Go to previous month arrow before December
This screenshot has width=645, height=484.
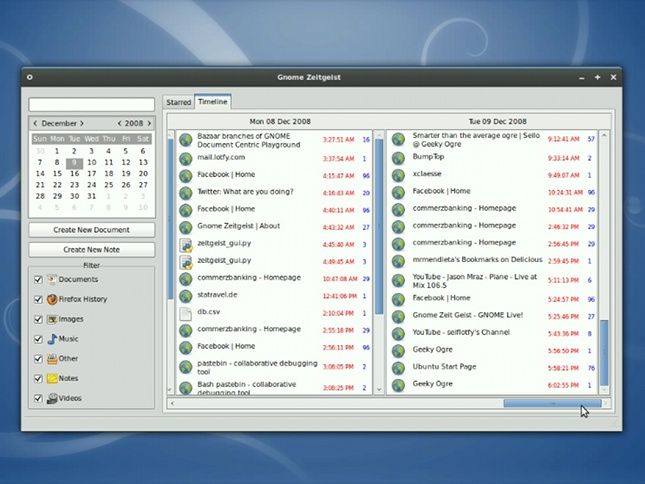(35, 123)
